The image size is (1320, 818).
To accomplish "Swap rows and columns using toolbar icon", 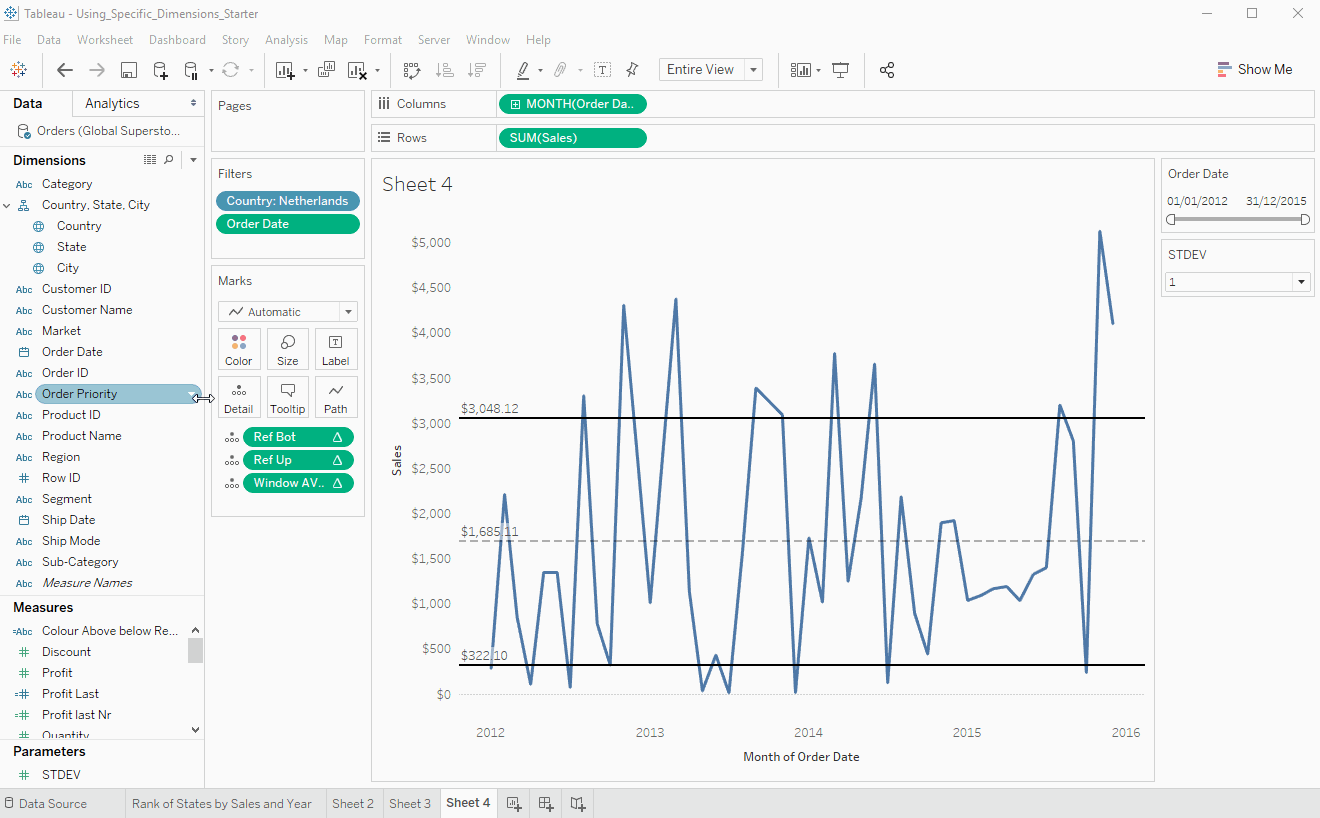I will pyautogui.click(x=412, y=70).
